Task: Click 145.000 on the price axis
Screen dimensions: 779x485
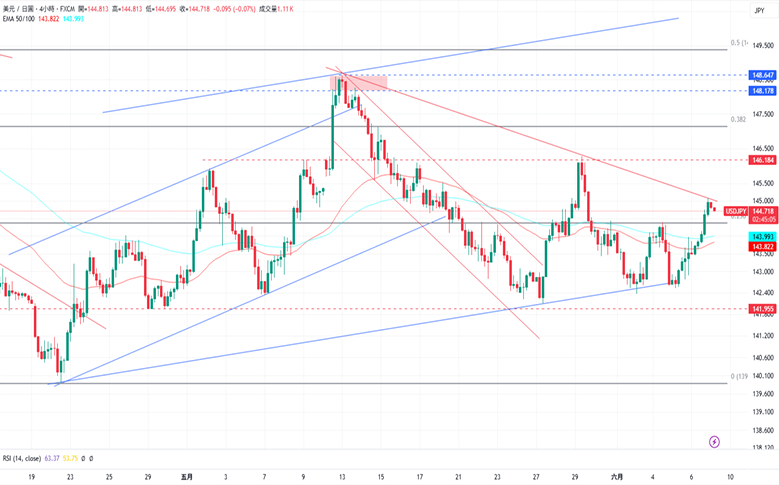Action: click(x=763, y=200)
